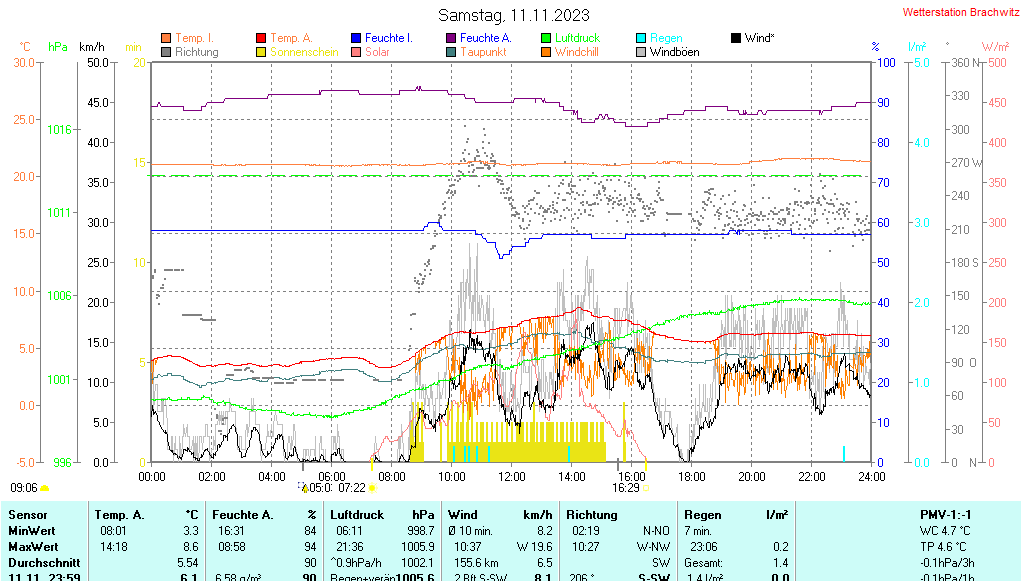Click the 12:00 time axis label

click(x=511, y=476)
